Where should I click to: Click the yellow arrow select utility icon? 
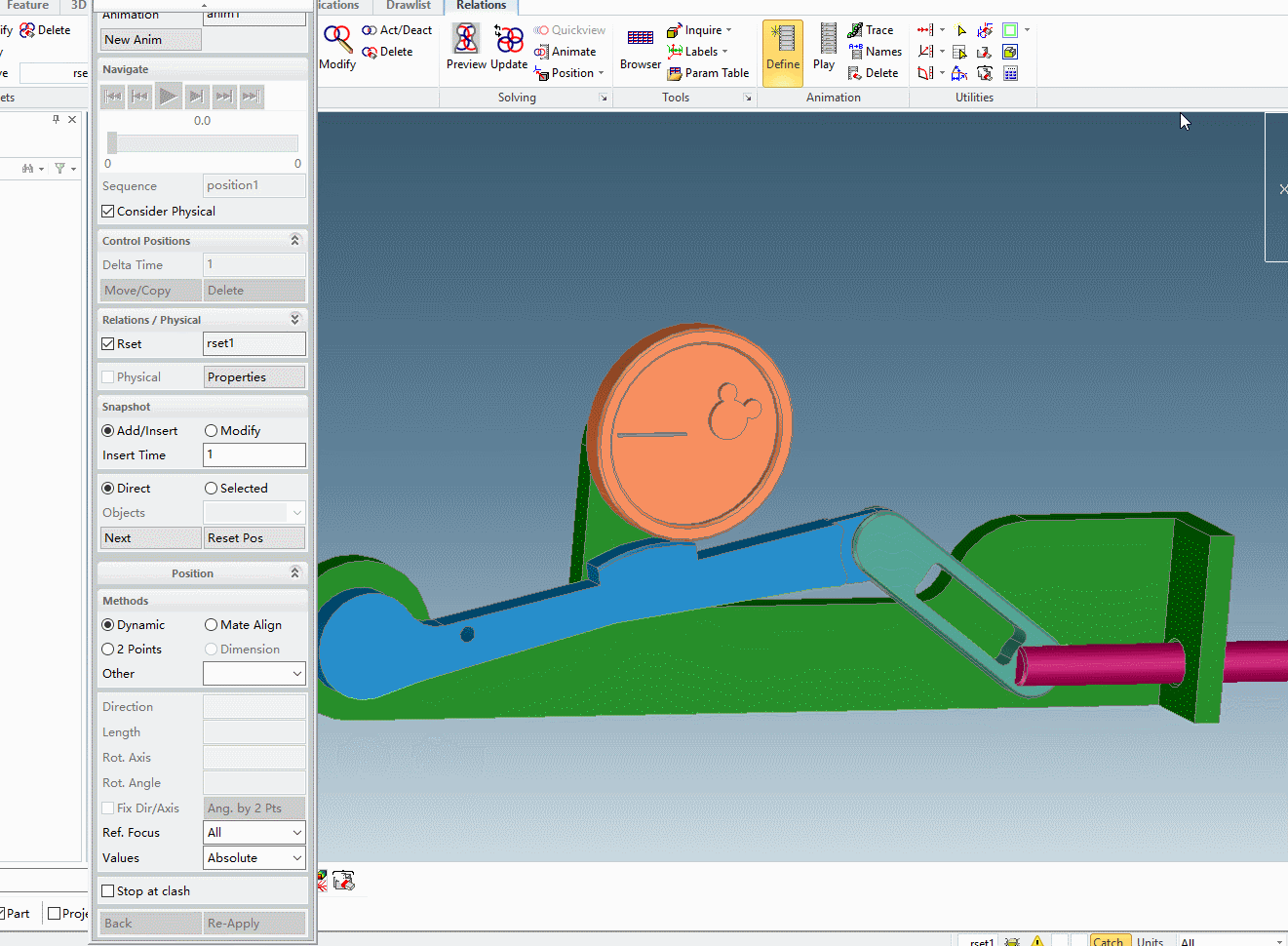961,30
